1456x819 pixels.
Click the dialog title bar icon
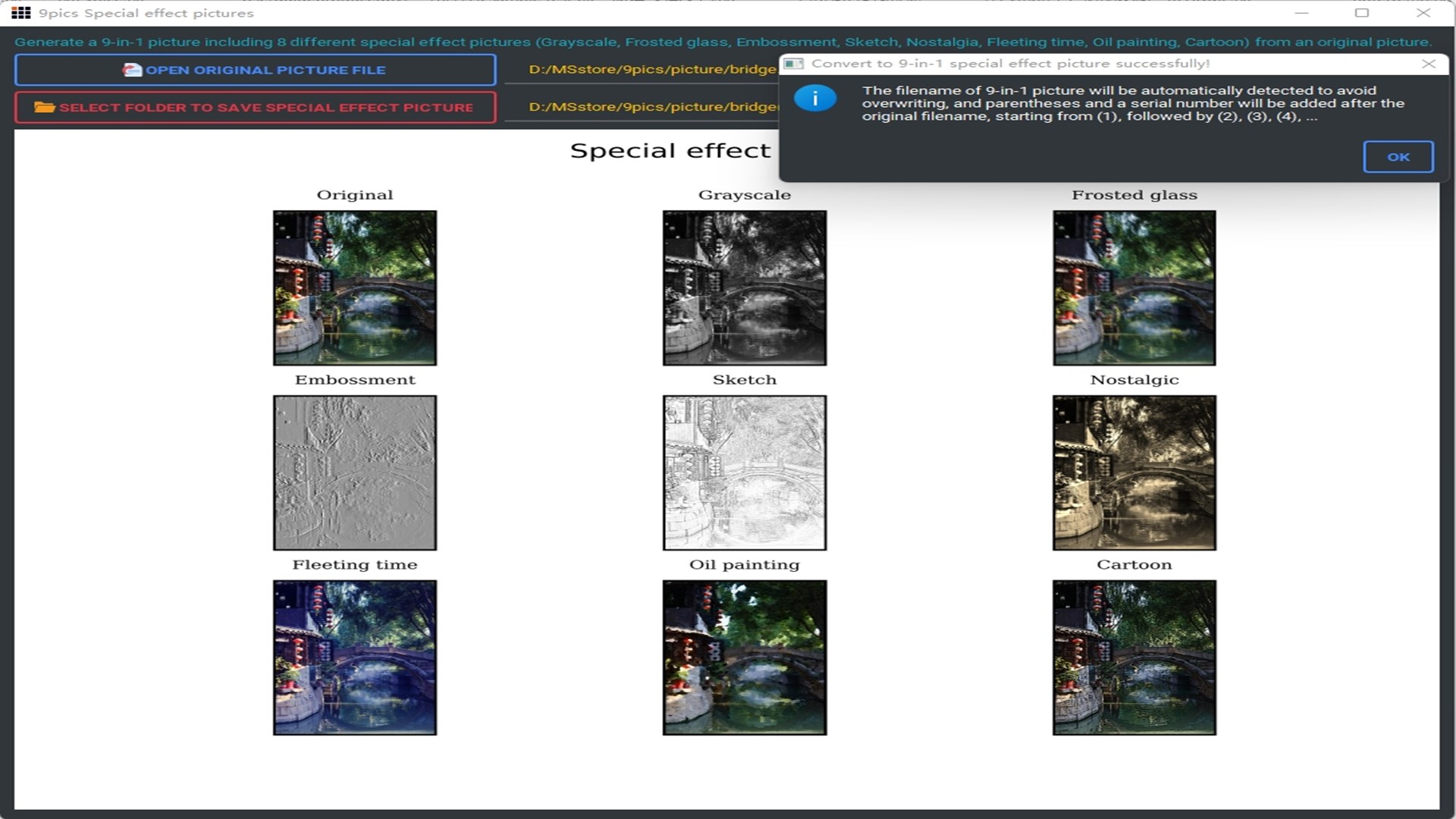(x=793, y=64)
